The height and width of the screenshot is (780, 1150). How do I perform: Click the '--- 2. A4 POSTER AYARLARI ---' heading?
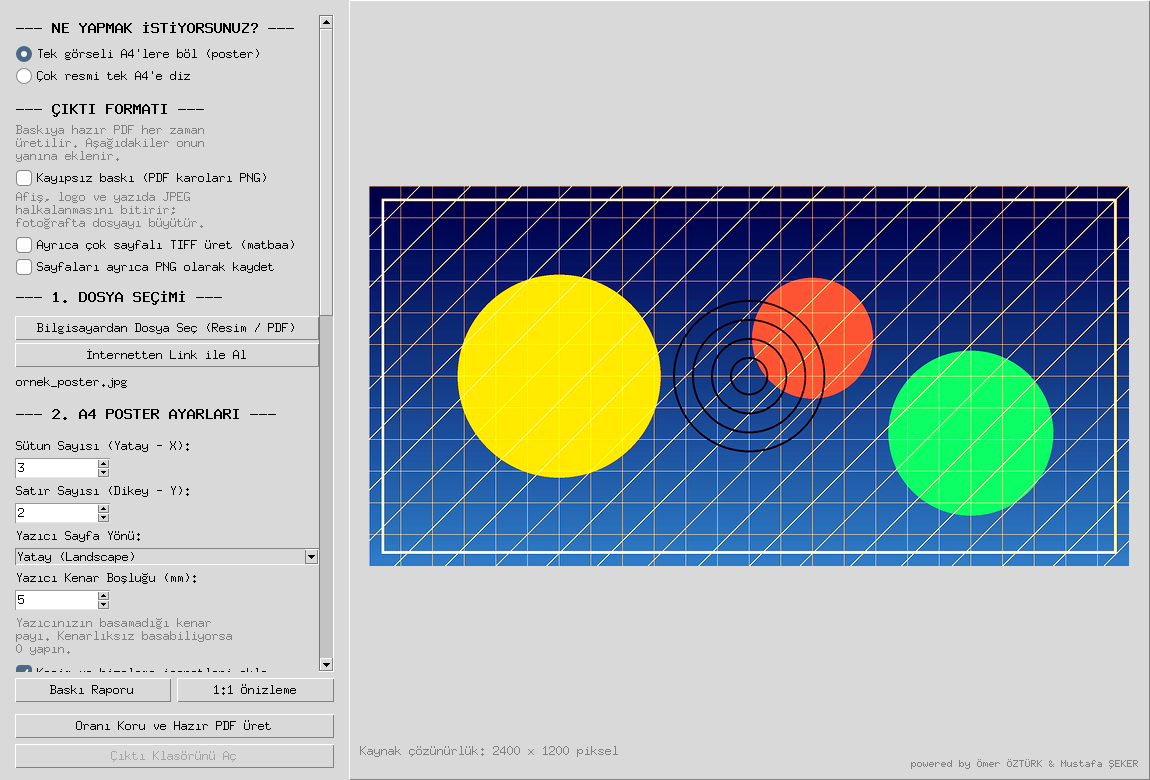tap(146, 414)
